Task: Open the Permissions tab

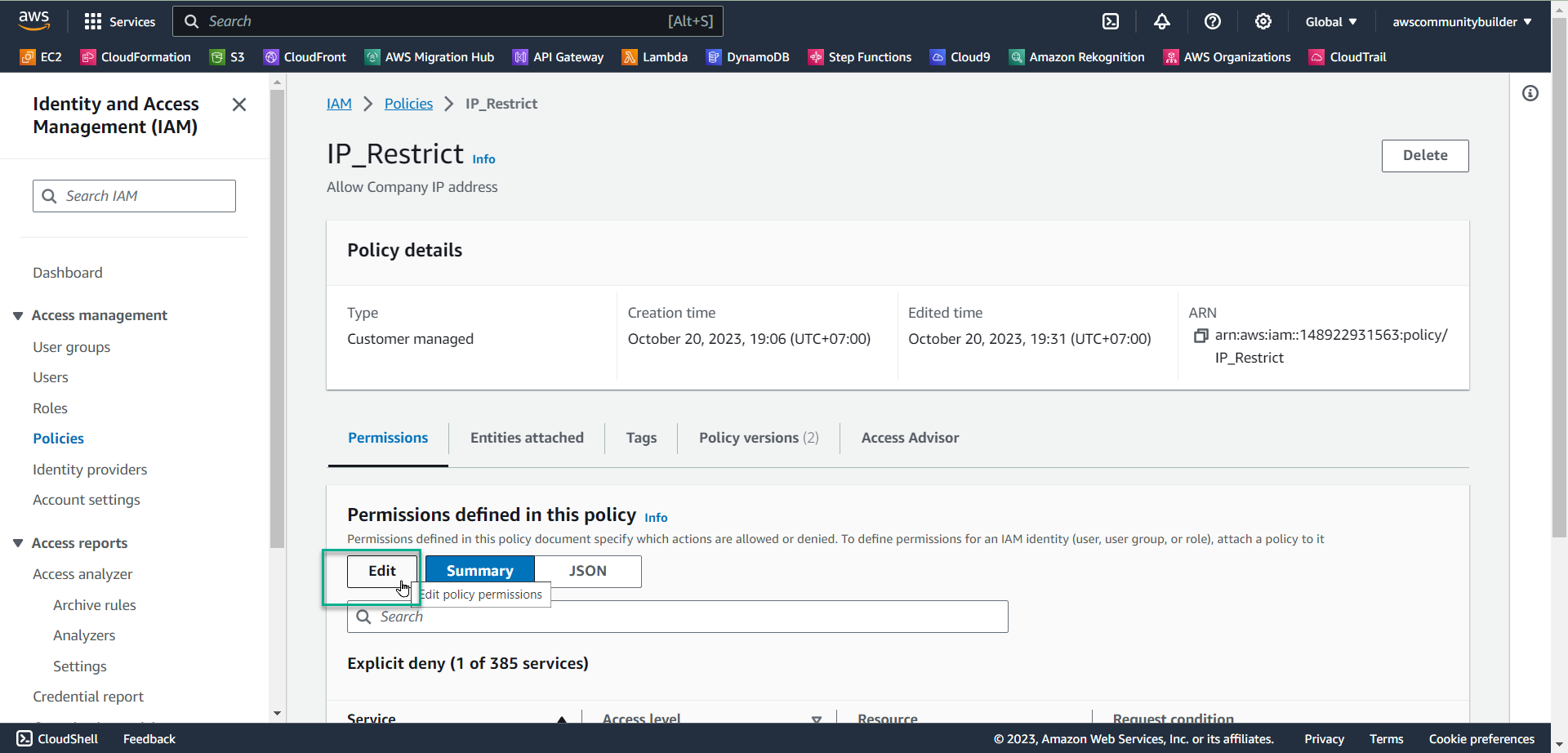Action: [x=388, y=438]
